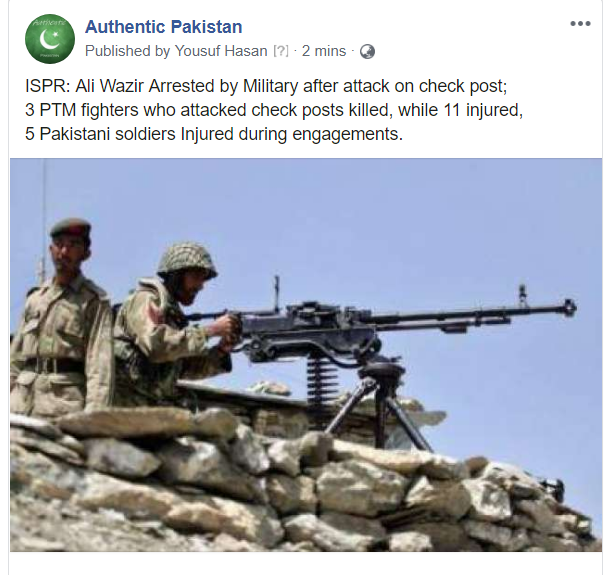Viewport: 610px width, 575px height.
Task: Click the stone wall in the photo
Action: [303, 490]
